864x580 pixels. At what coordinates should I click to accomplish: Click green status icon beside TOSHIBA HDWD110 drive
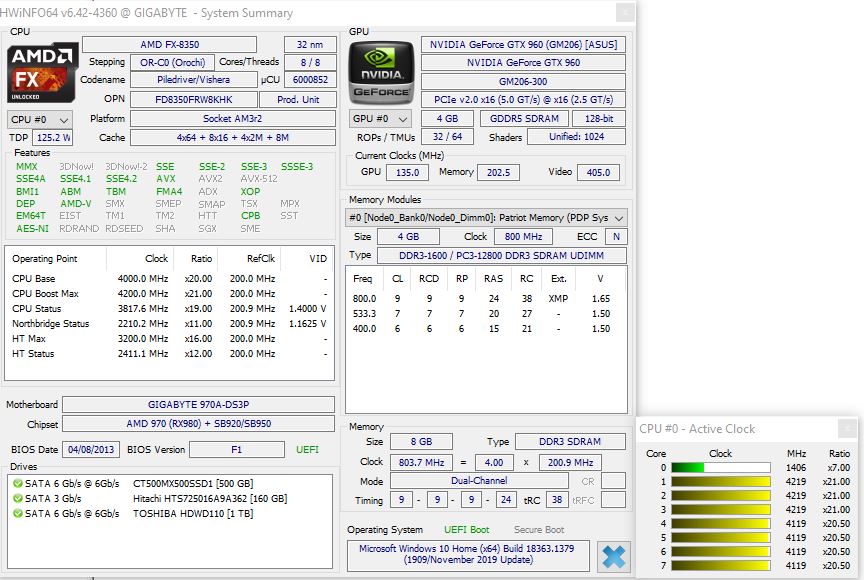pyautogui.click(x=18, y=513)
